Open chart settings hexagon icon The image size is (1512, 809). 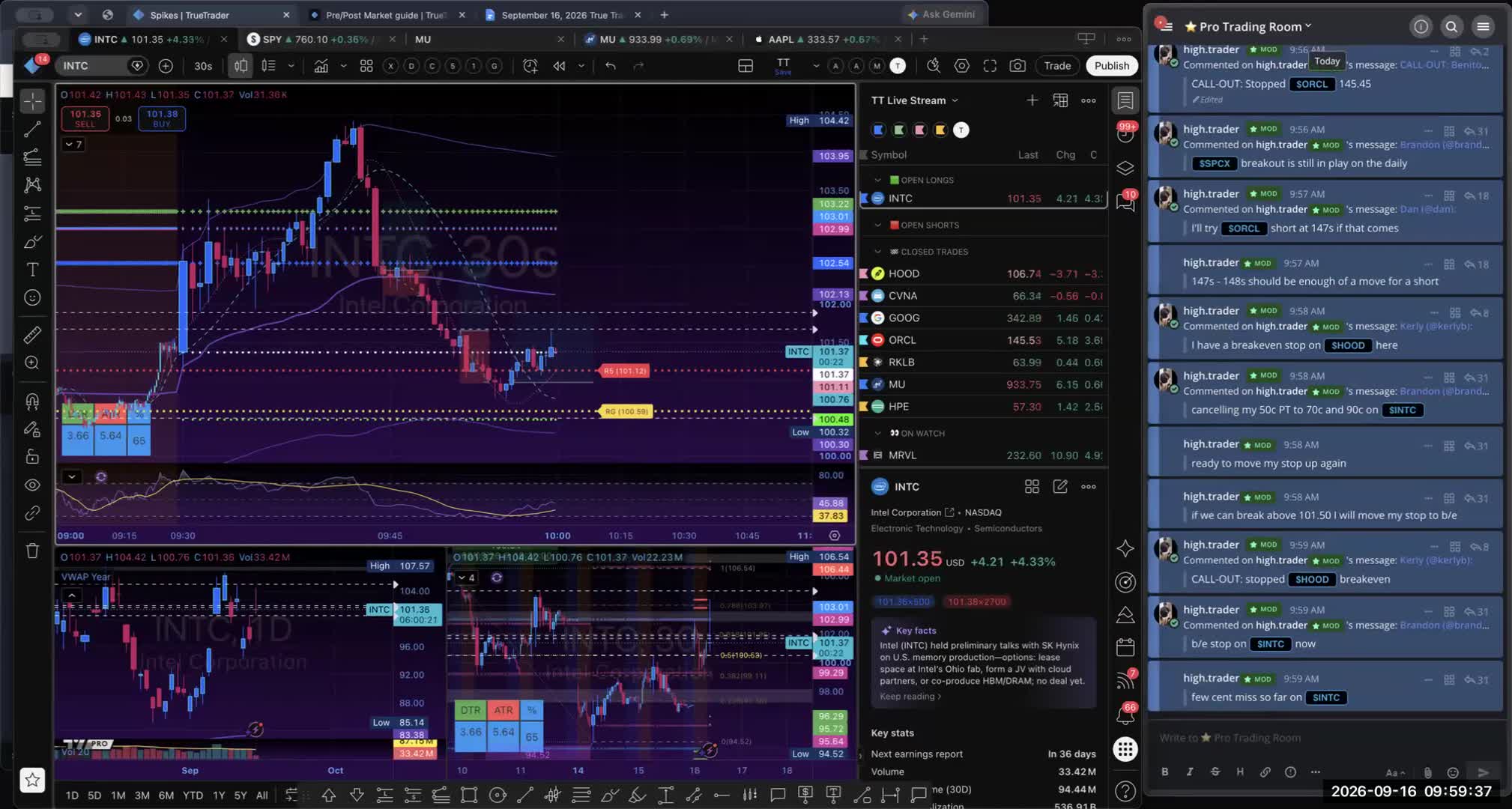[x=961, y=66]
